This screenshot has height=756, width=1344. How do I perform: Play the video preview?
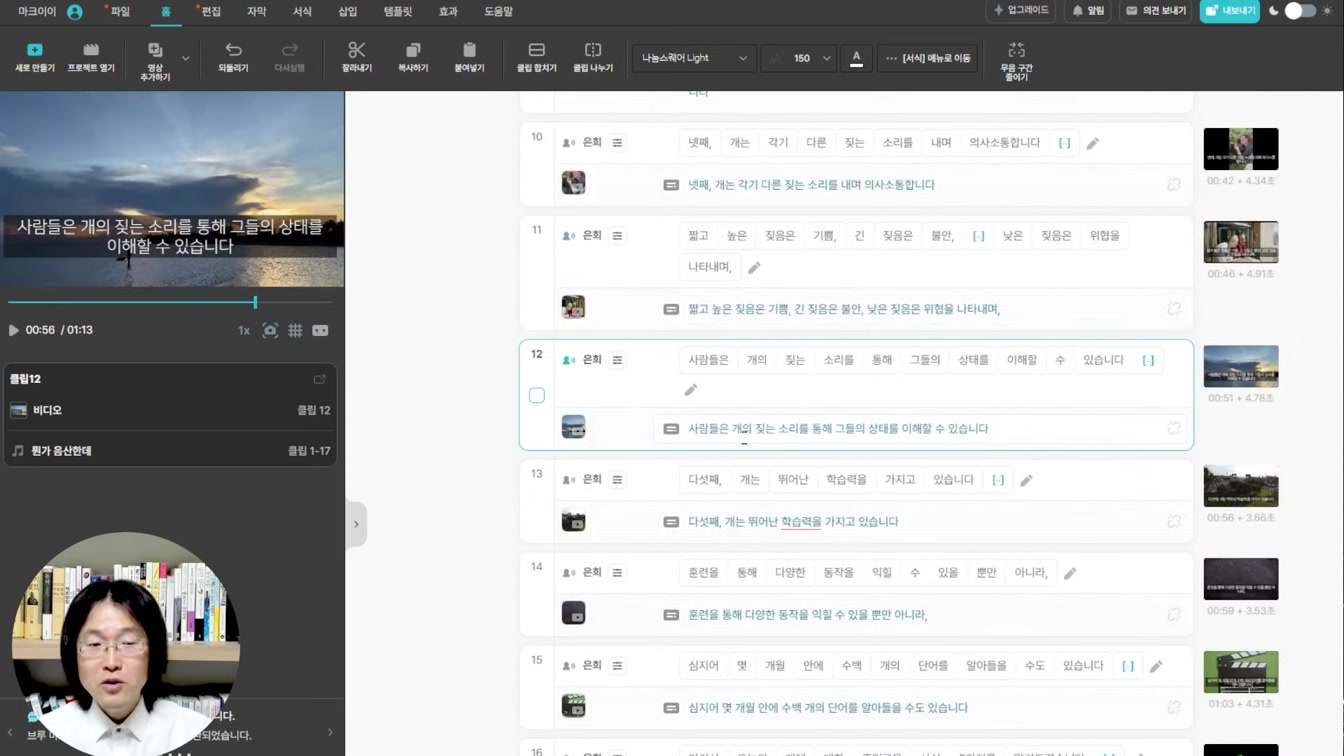coord(14,330)
